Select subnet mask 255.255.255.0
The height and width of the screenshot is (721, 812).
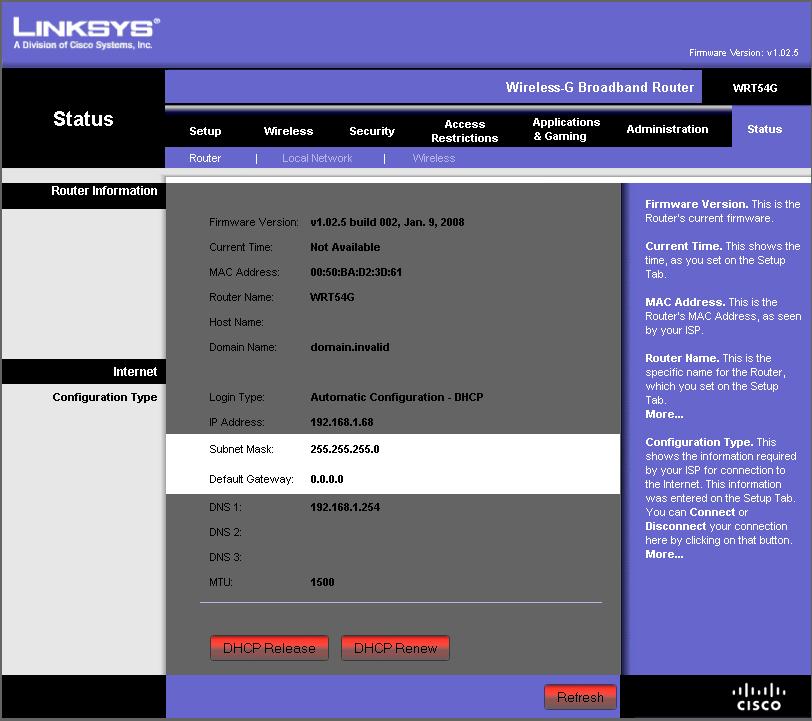345,449
